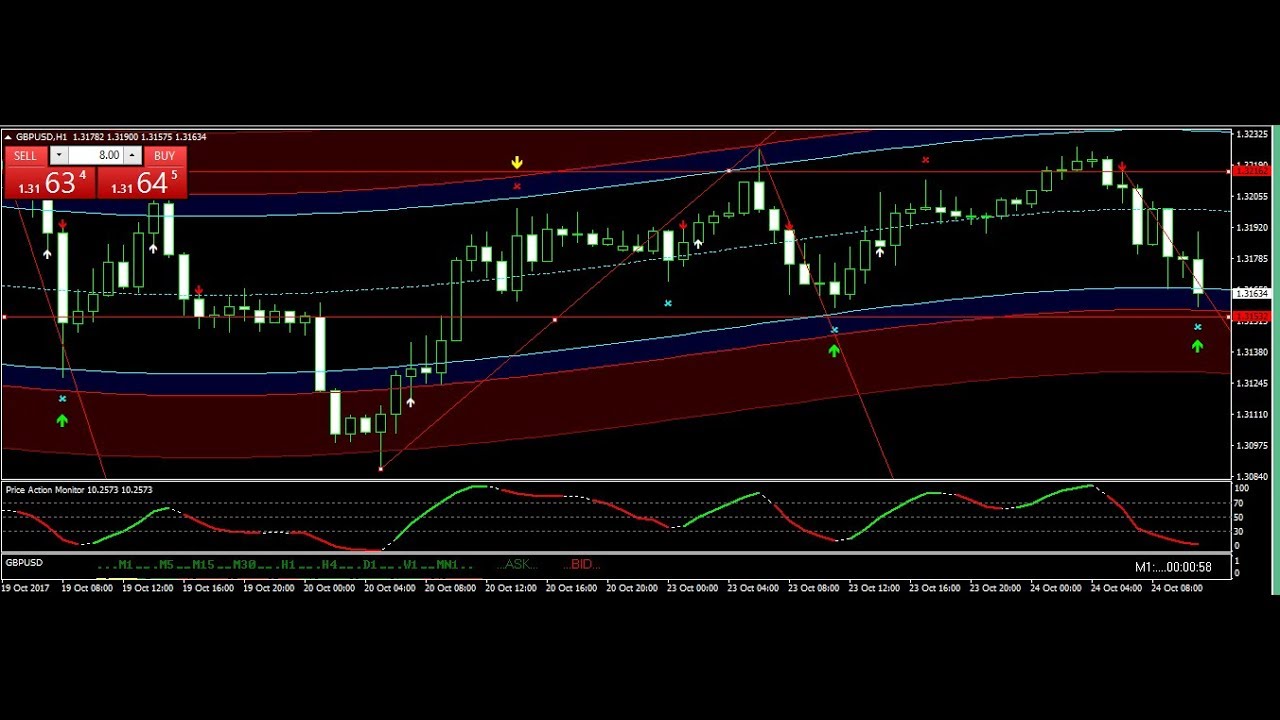Click the H1 timeframe indicator label
This screenshot has width=1280, height=720.
coord(288,565)
